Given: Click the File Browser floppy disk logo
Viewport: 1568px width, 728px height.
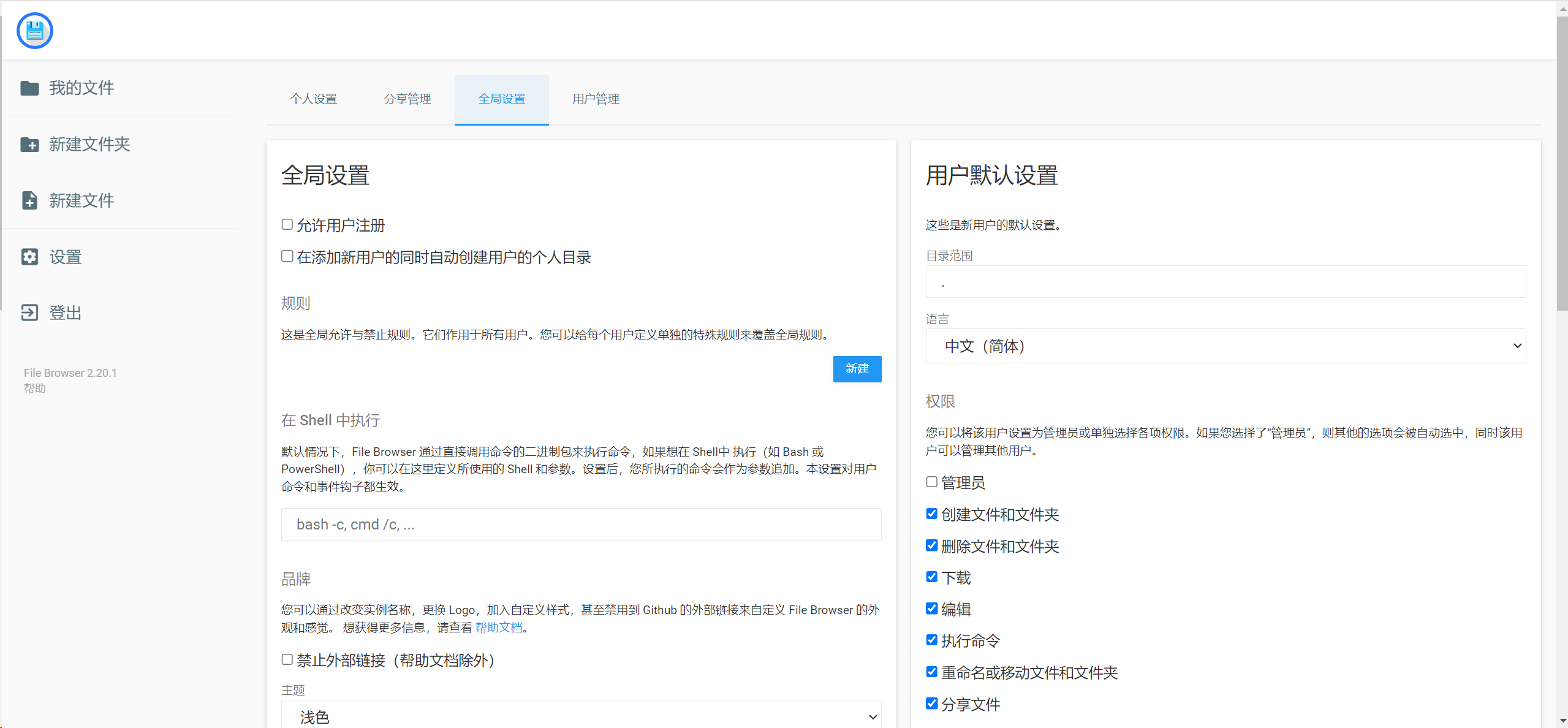Looking at the screenshot, I should coord(35,31).
